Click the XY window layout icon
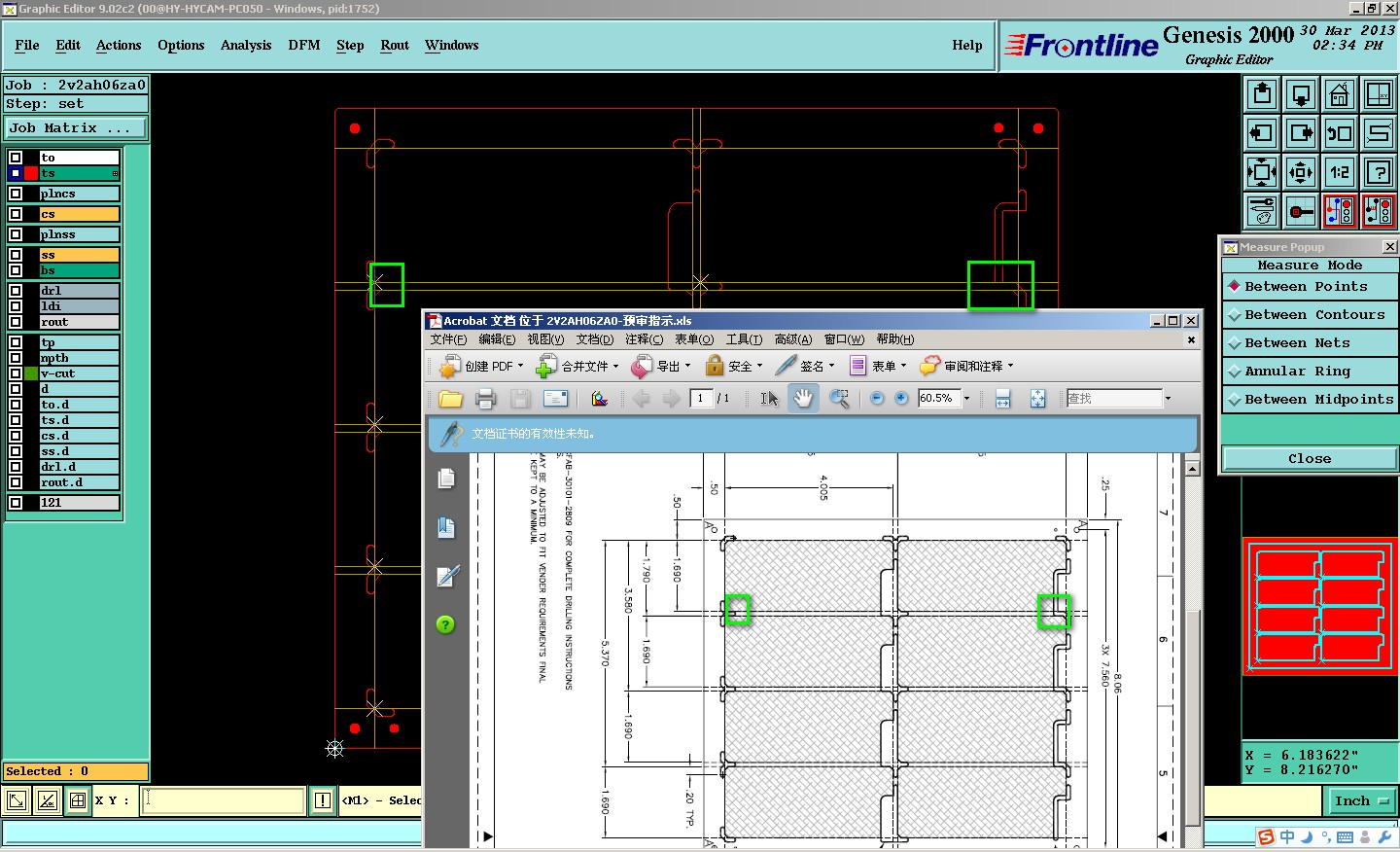 pos(1379,94)
